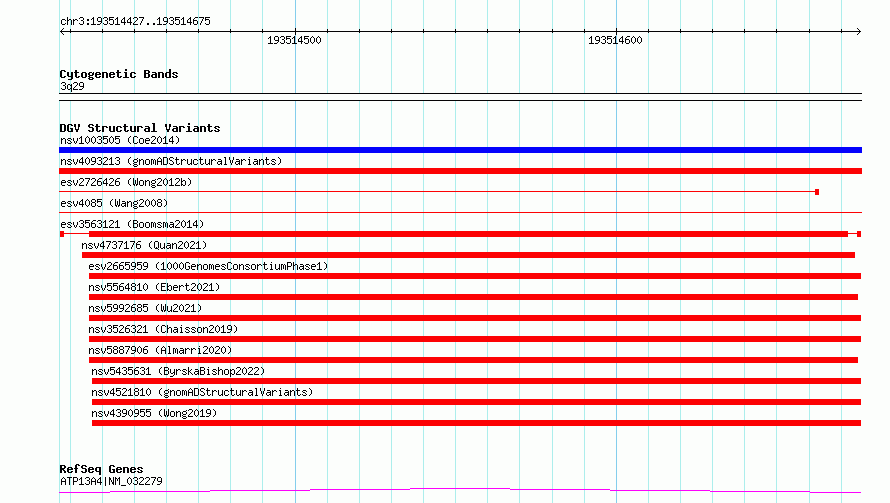890x503 pixels.
Task: Select the 3q29 band label
Action: [72, 86]
